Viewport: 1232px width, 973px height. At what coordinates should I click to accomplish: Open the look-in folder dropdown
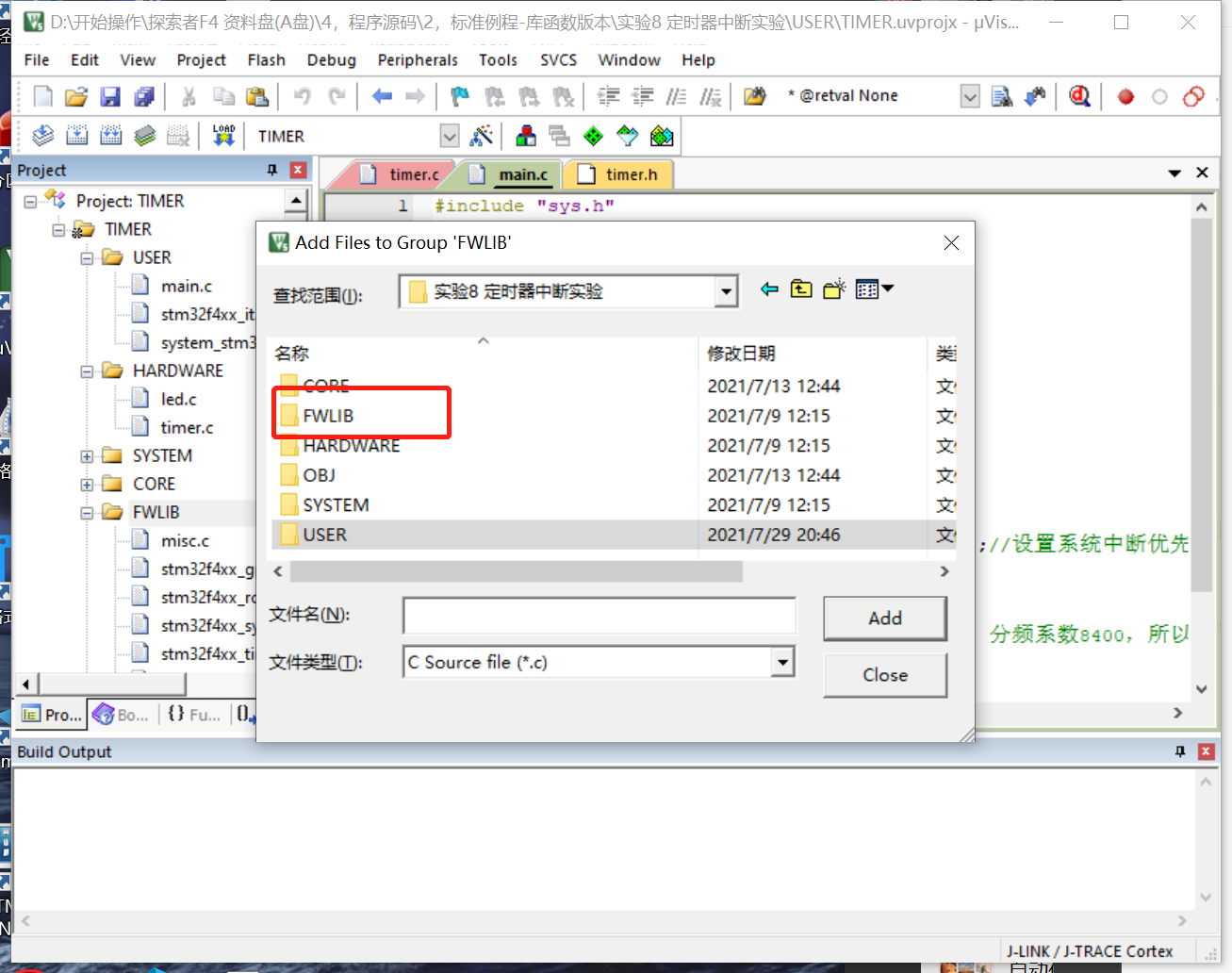click(x=726, y=291)
